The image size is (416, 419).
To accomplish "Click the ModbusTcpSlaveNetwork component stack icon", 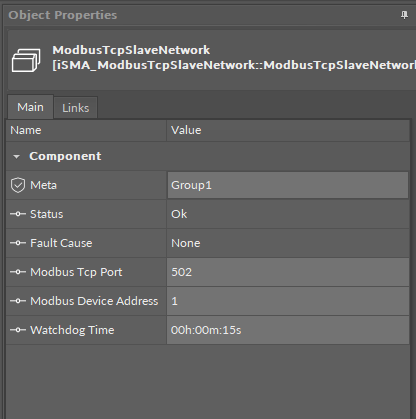I will tap(26, 60).
